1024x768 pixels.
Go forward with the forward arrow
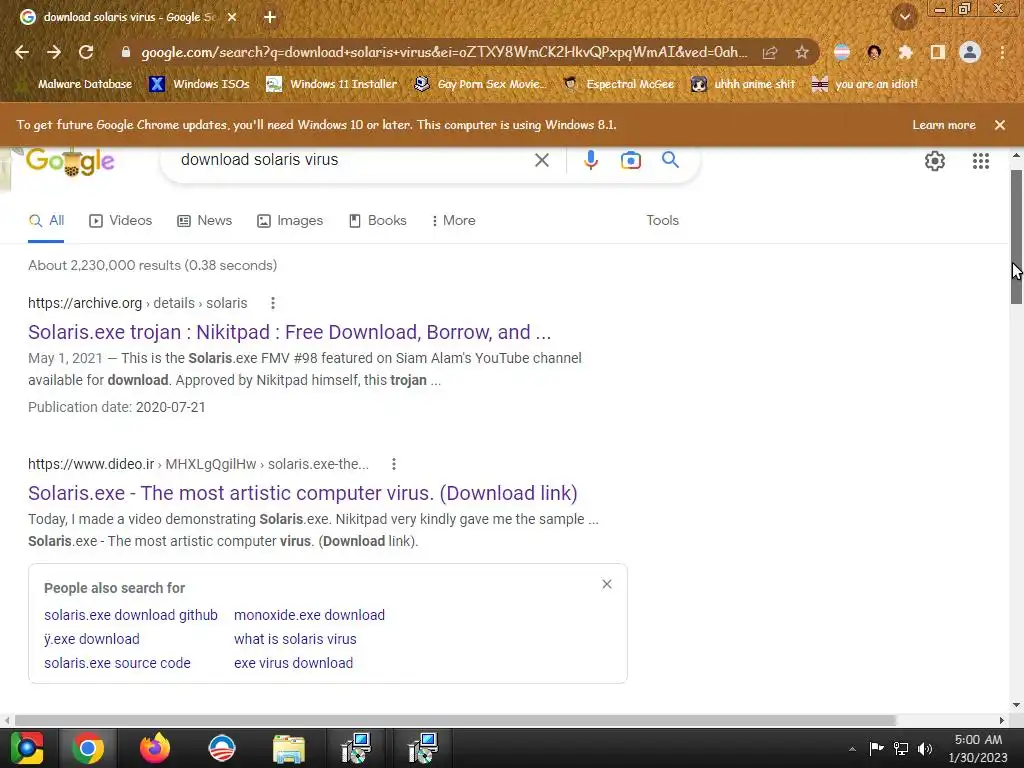[x=54, y=52]
